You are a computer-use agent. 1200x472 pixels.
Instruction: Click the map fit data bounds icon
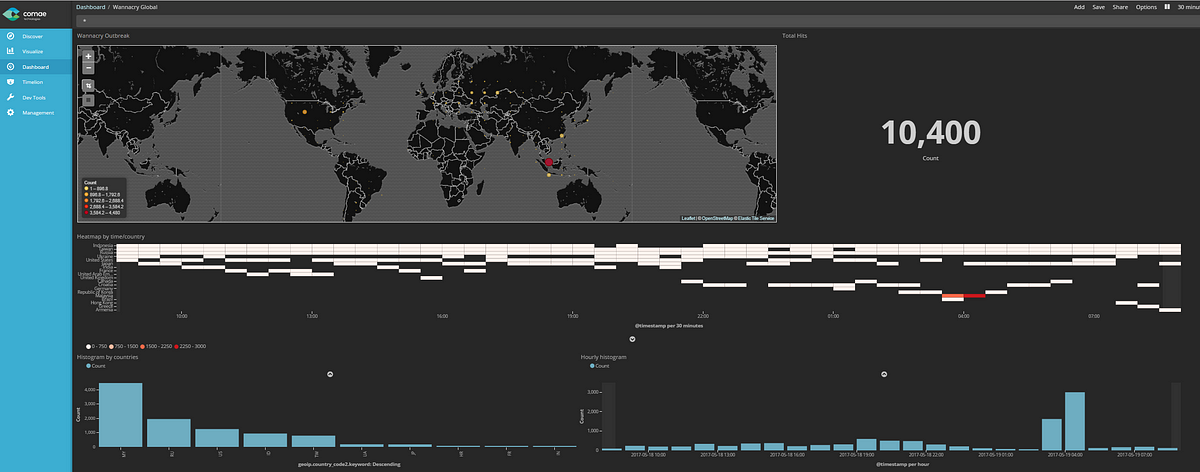coord(88,86)
